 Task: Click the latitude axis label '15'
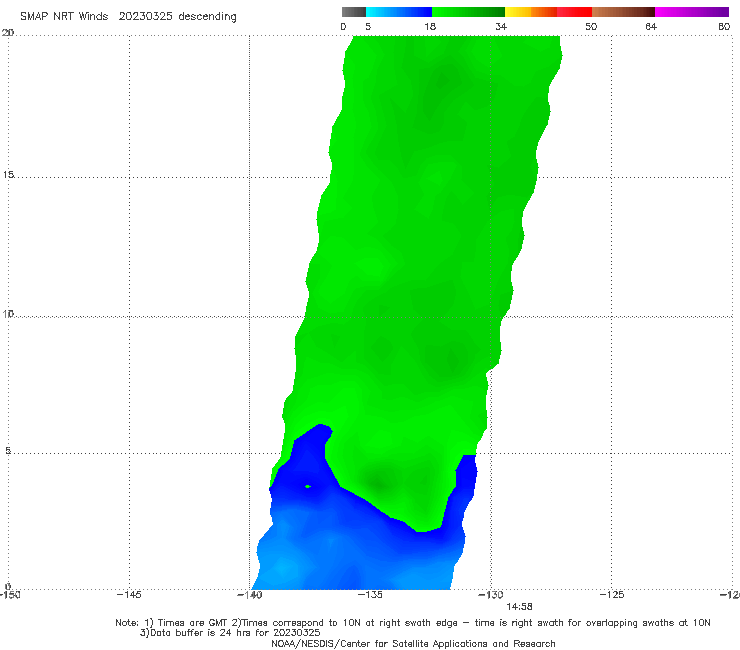[x=8, y=175]
